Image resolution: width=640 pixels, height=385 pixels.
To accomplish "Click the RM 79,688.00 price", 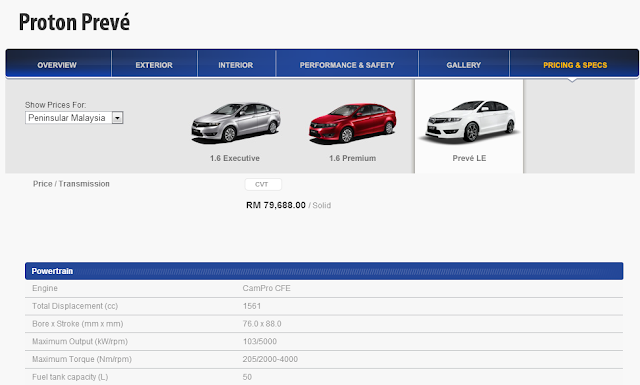I will [276, 205].
